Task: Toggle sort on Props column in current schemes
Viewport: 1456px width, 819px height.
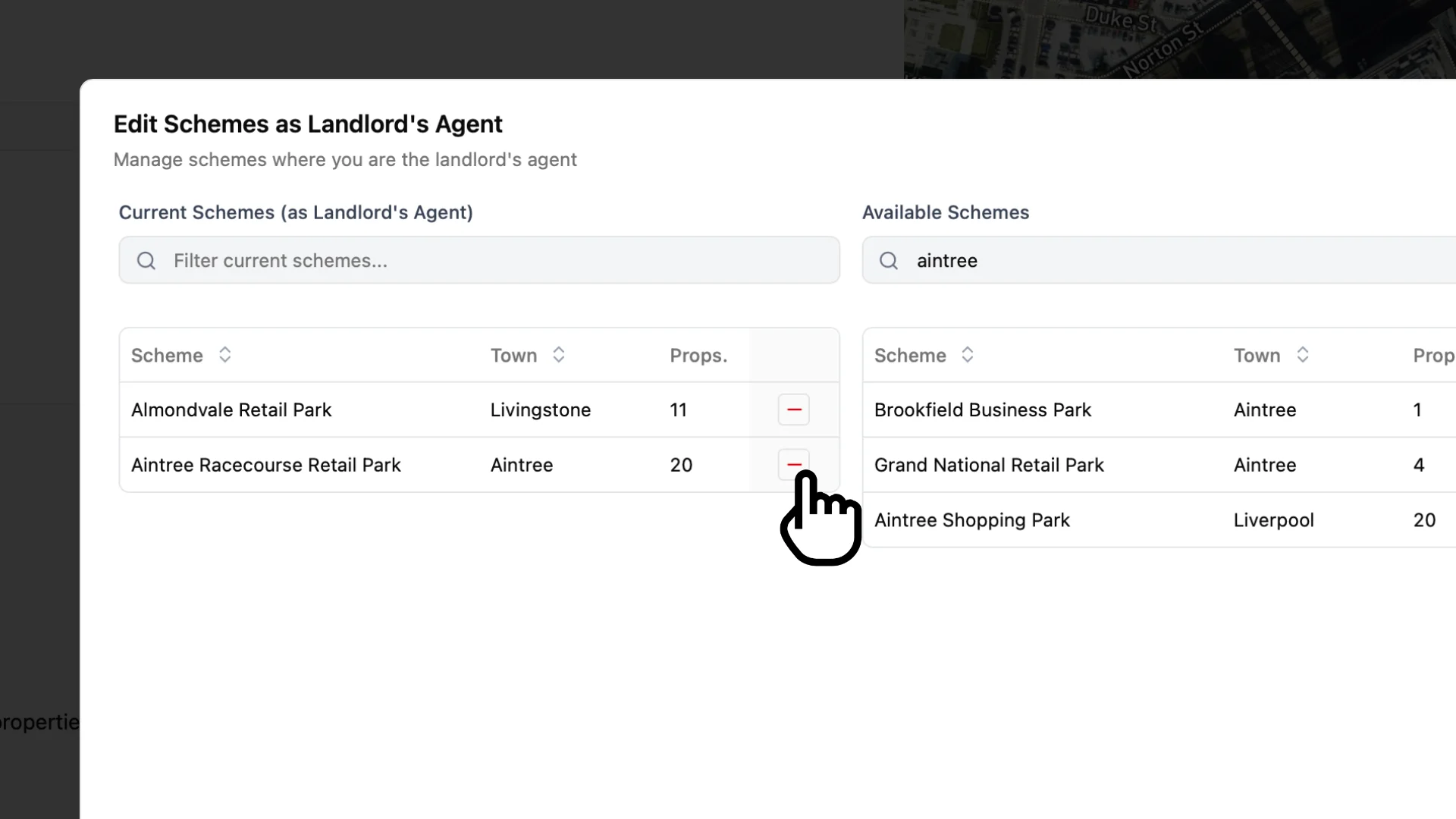Action: (x=698, y=354)
